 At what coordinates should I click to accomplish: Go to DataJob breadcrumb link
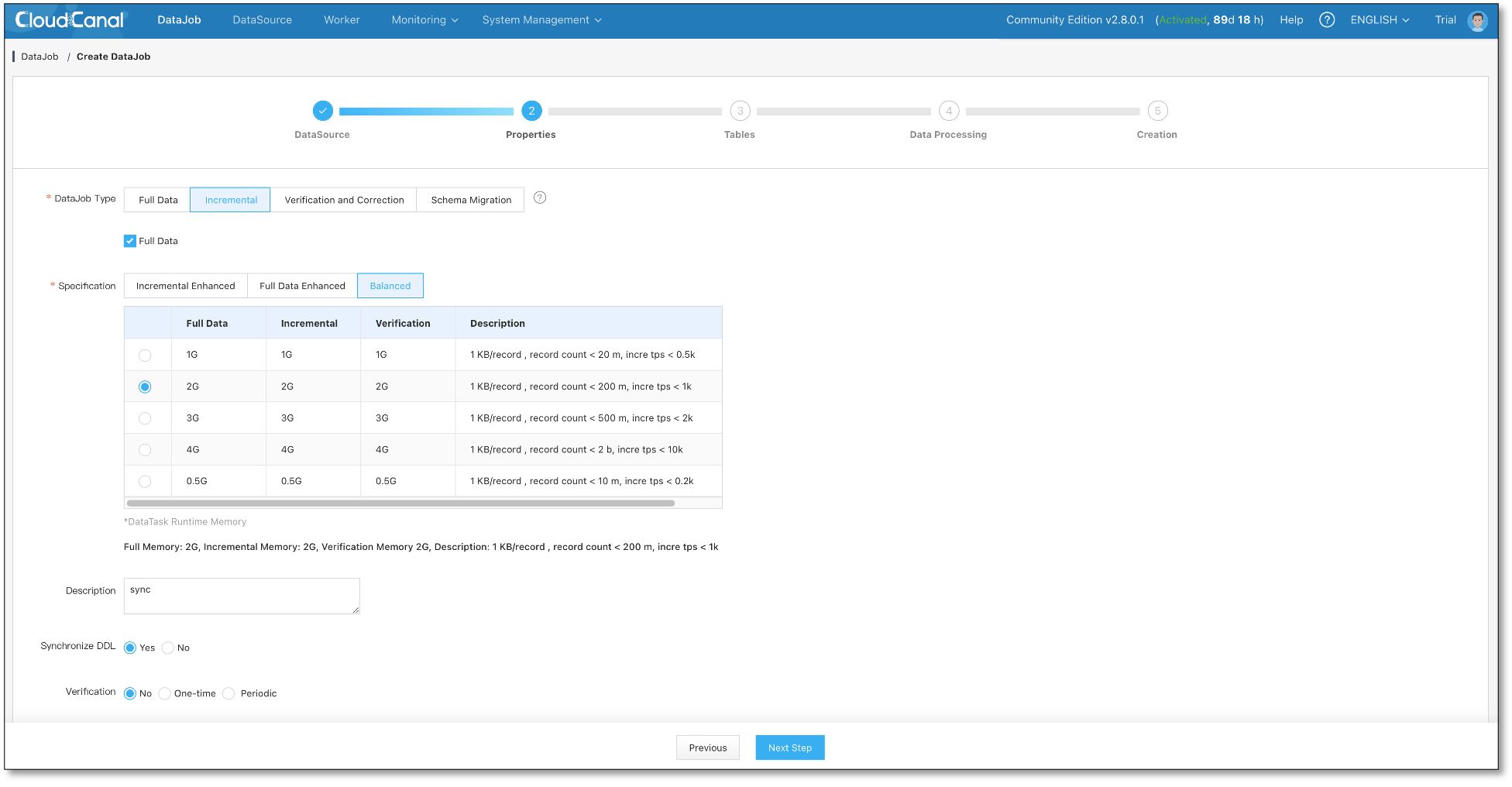click(x=40, y=57)
